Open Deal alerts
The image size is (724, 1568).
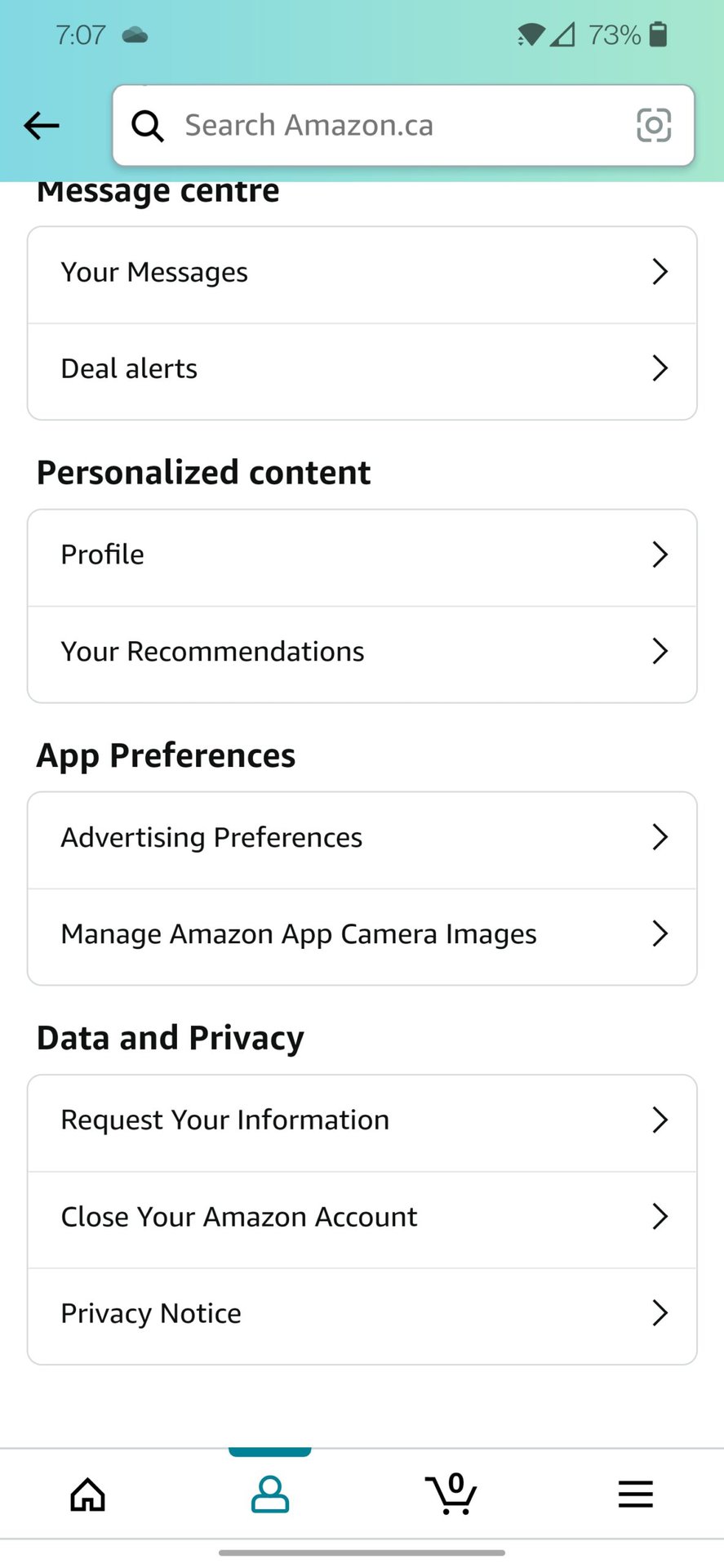362,369
